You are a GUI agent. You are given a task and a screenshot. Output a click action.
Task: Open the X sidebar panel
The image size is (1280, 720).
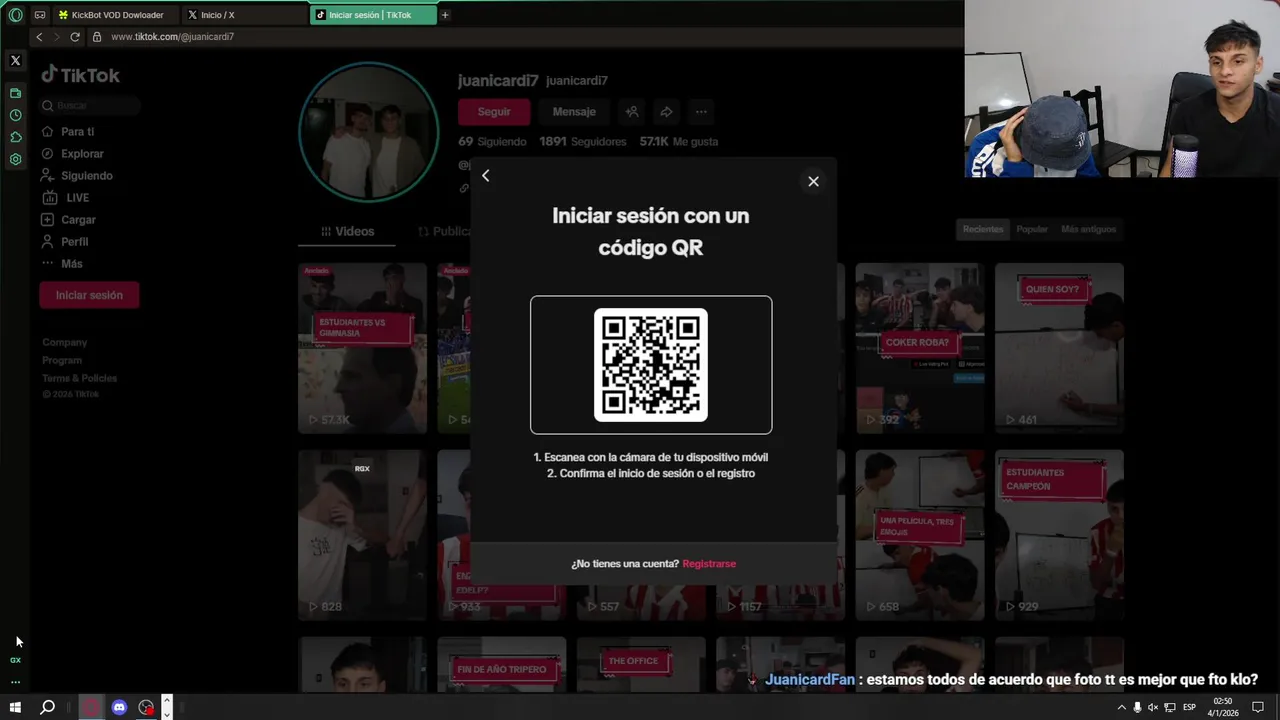15,61
